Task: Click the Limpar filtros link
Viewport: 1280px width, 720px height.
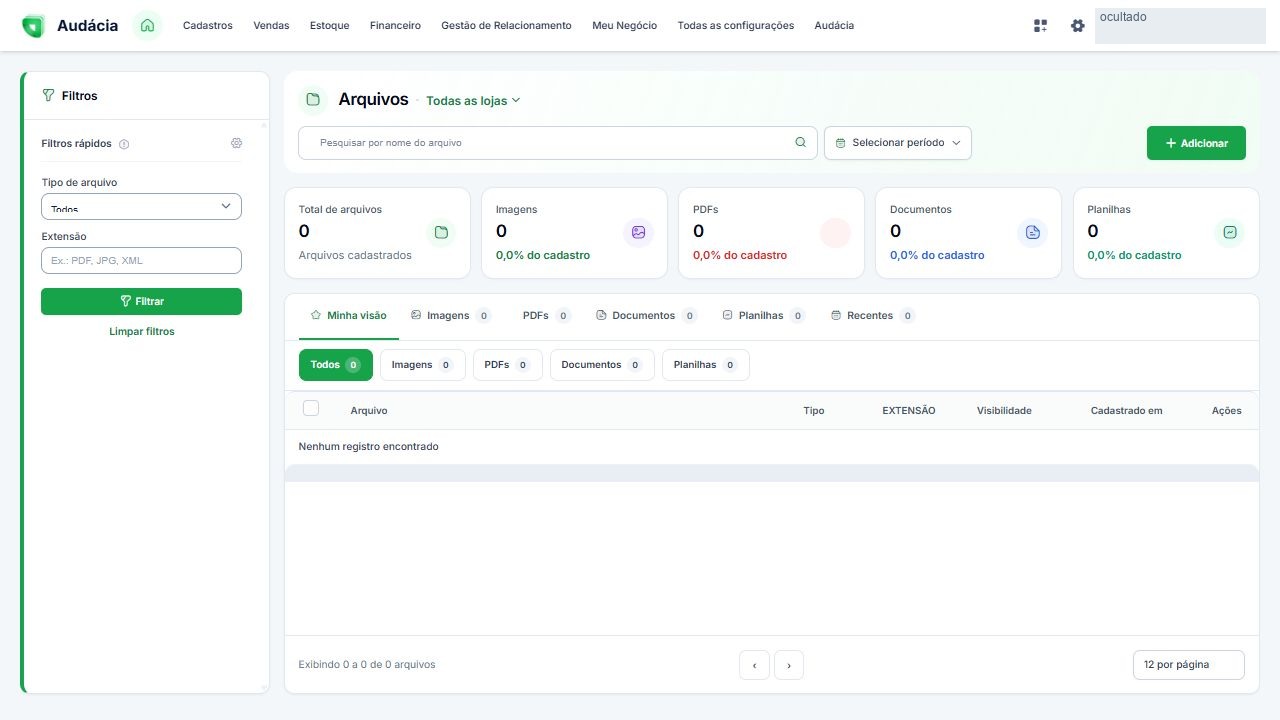Action: tap(141, 331)
